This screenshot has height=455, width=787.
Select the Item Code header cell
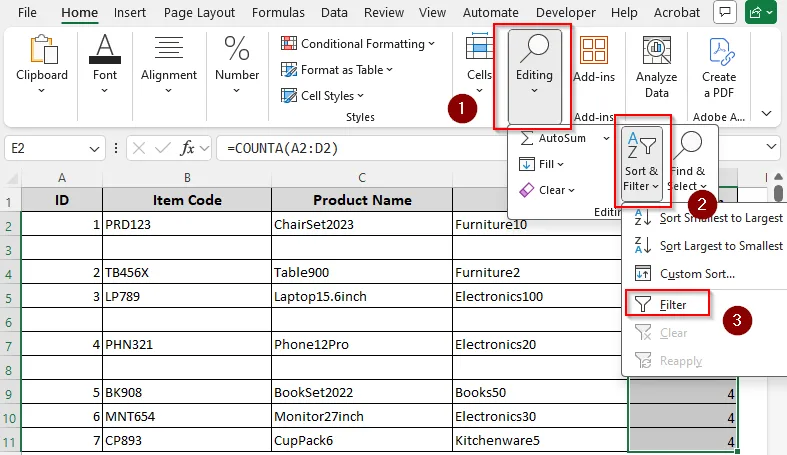[187, 200]
